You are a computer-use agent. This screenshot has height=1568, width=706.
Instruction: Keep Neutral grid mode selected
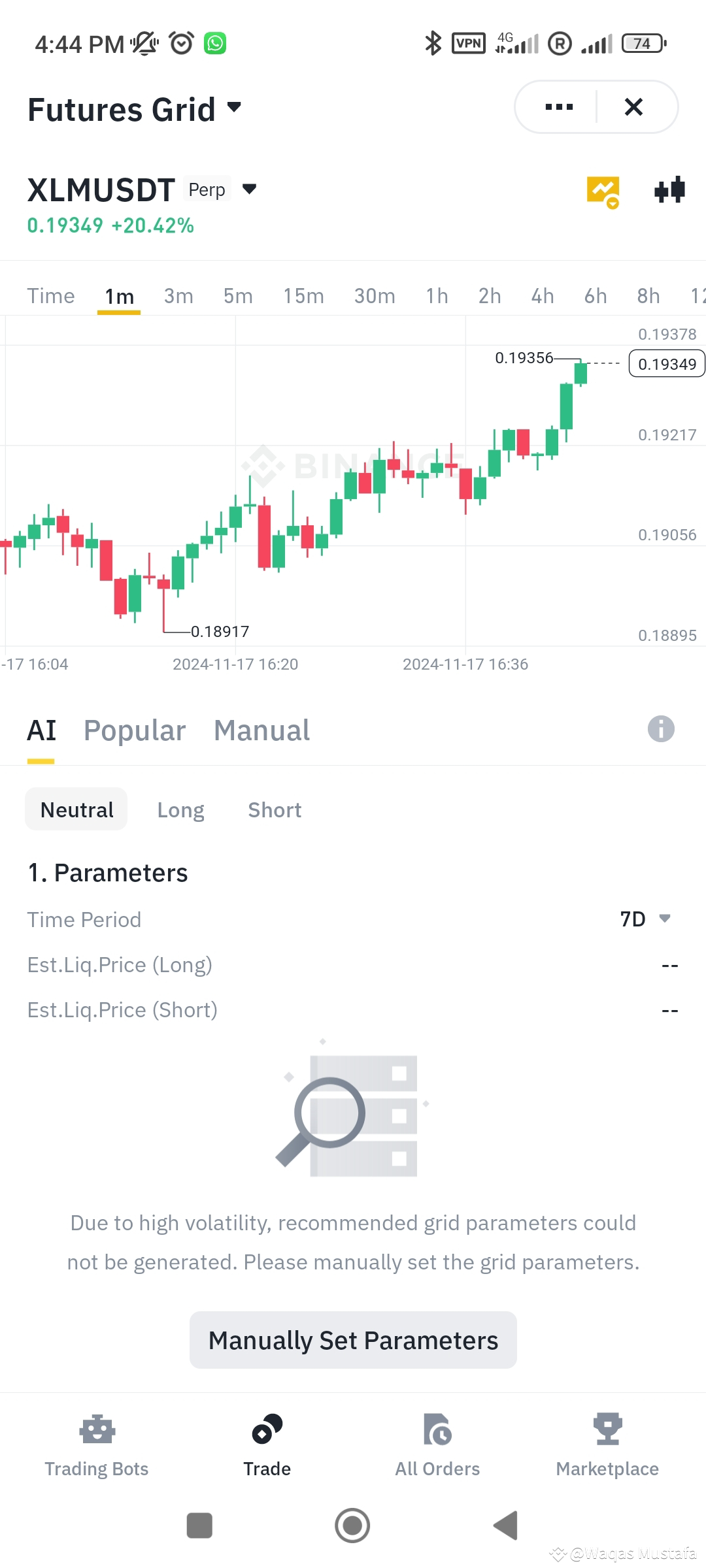coord(76,809)
